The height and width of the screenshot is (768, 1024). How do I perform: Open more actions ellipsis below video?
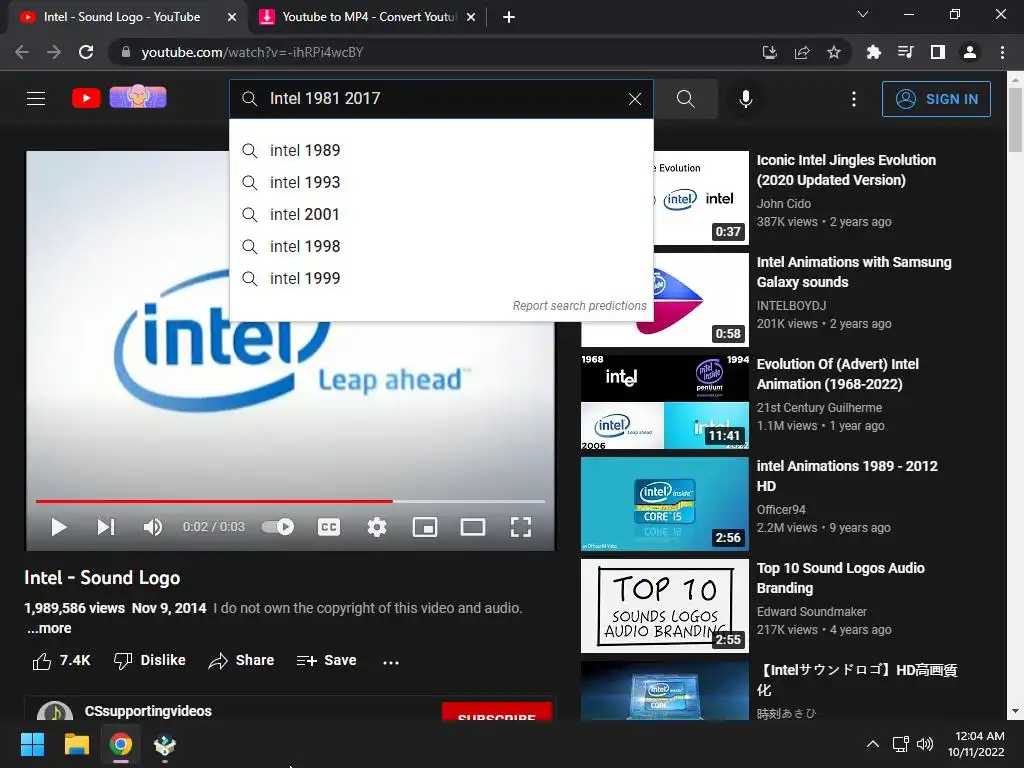click(391, 662)
